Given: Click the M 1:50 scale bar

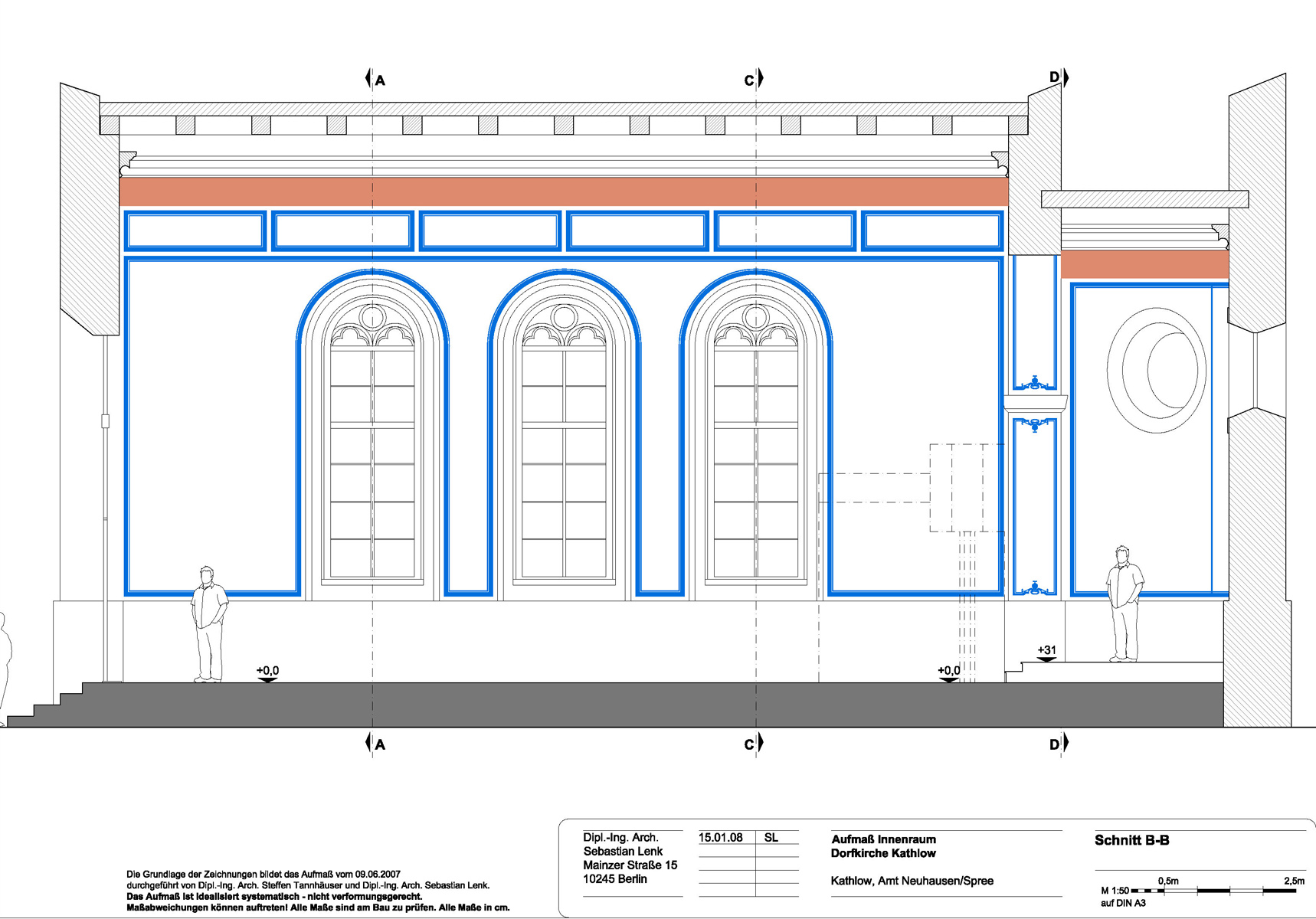Looking at the screenshot, I should click(x=1213, y=891).
